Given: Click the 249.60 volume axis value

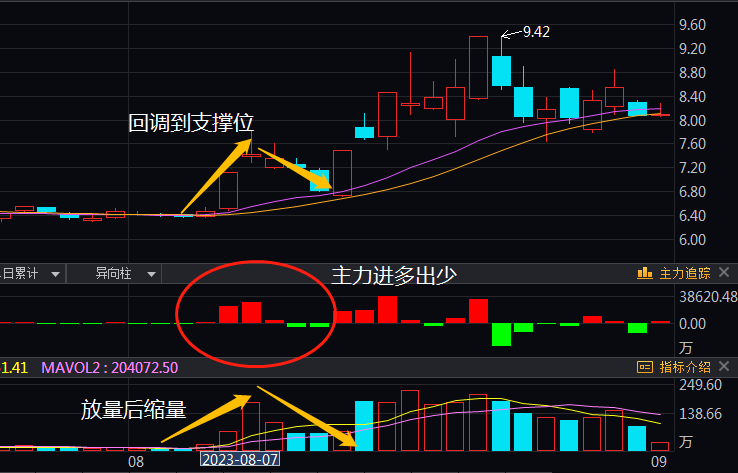Looking at the screenshot, I should [x=700, y=385].
